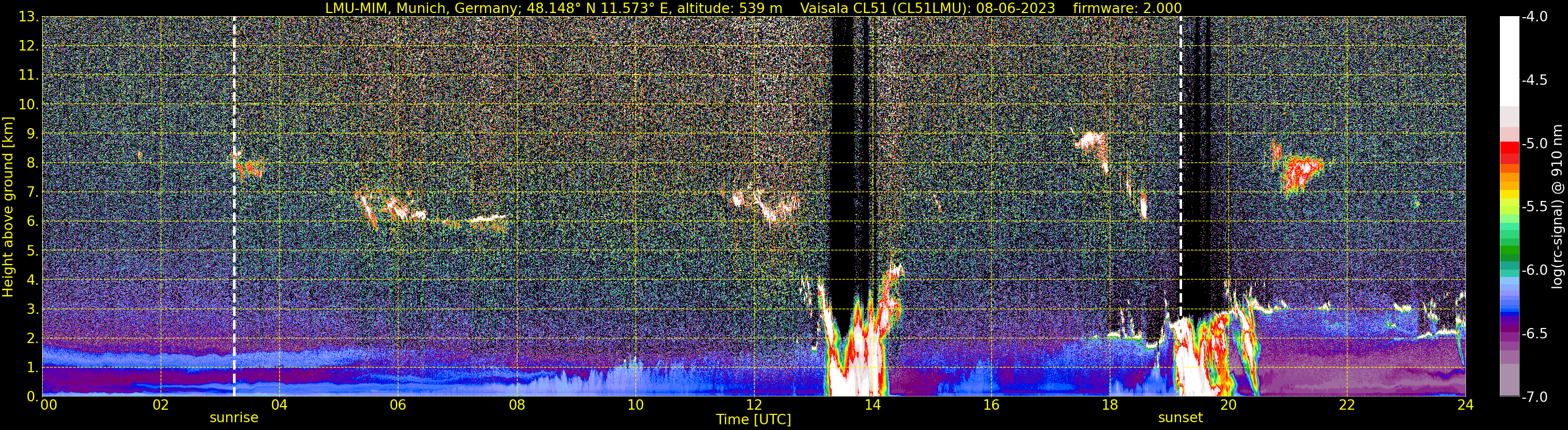This screenshot has height=430, width=1568.
Task: Click the time axis tick '24'
Action: click(1466, 405)
